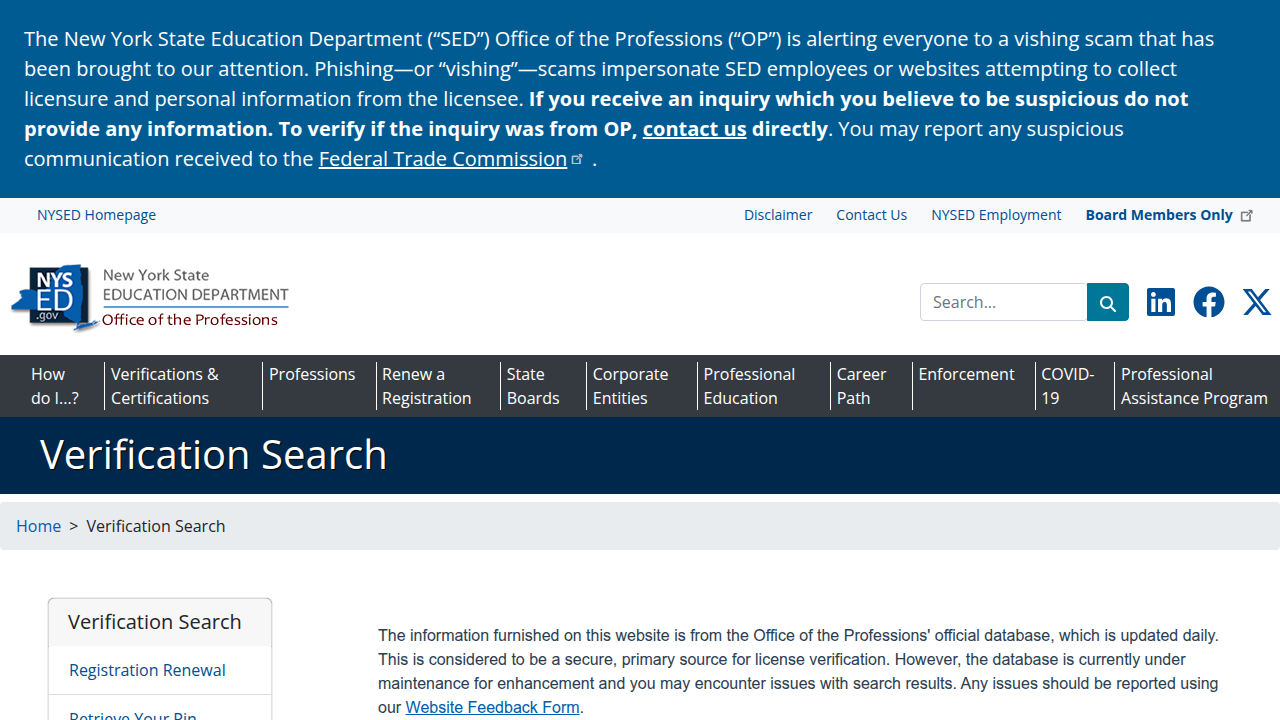Viewport: 1280px width, 720px height.
Task: Open the Professional Assistance Program menu
Action: click(x=1194, y=386)
